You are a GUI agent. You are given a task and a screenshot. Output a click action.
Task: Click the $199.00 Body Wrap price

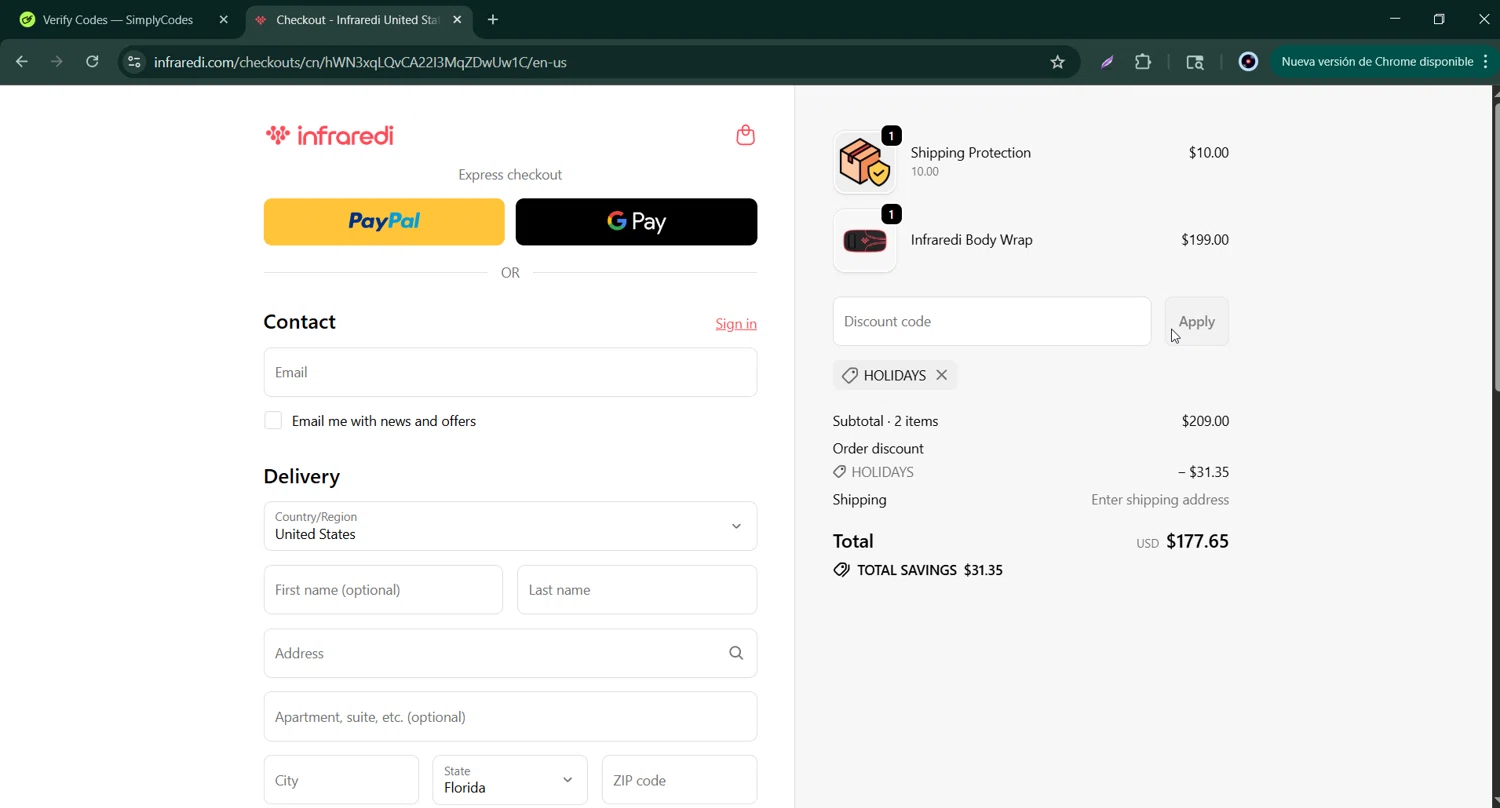(x=1205, y=240)
